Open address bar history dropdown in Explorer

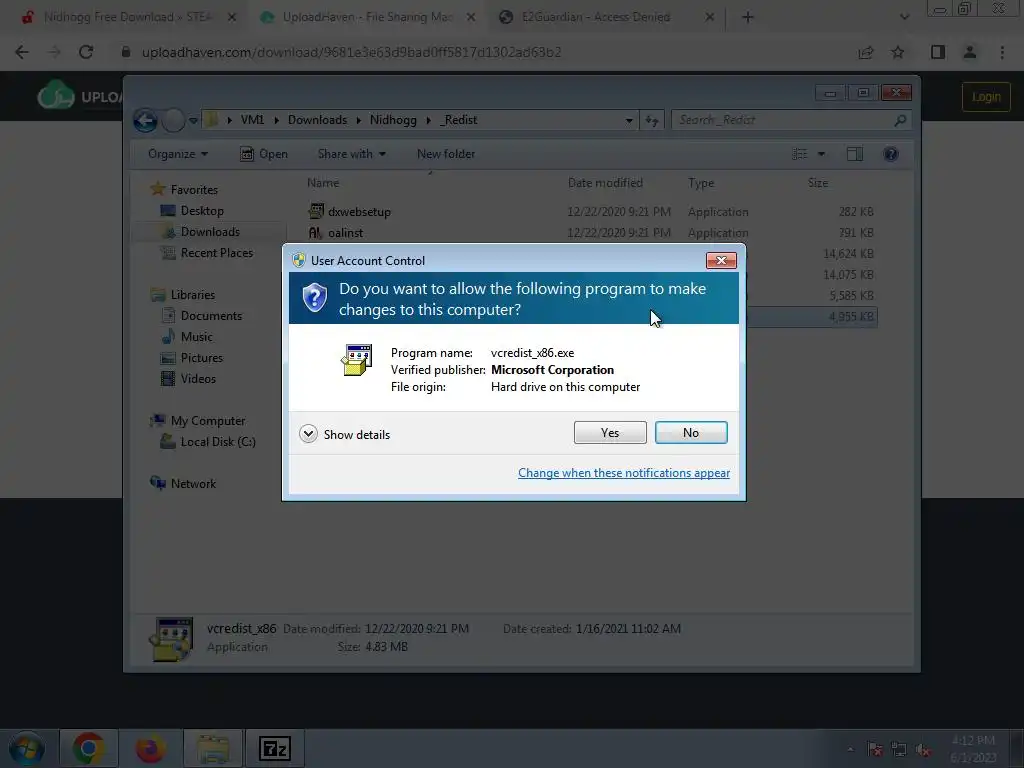629,120
